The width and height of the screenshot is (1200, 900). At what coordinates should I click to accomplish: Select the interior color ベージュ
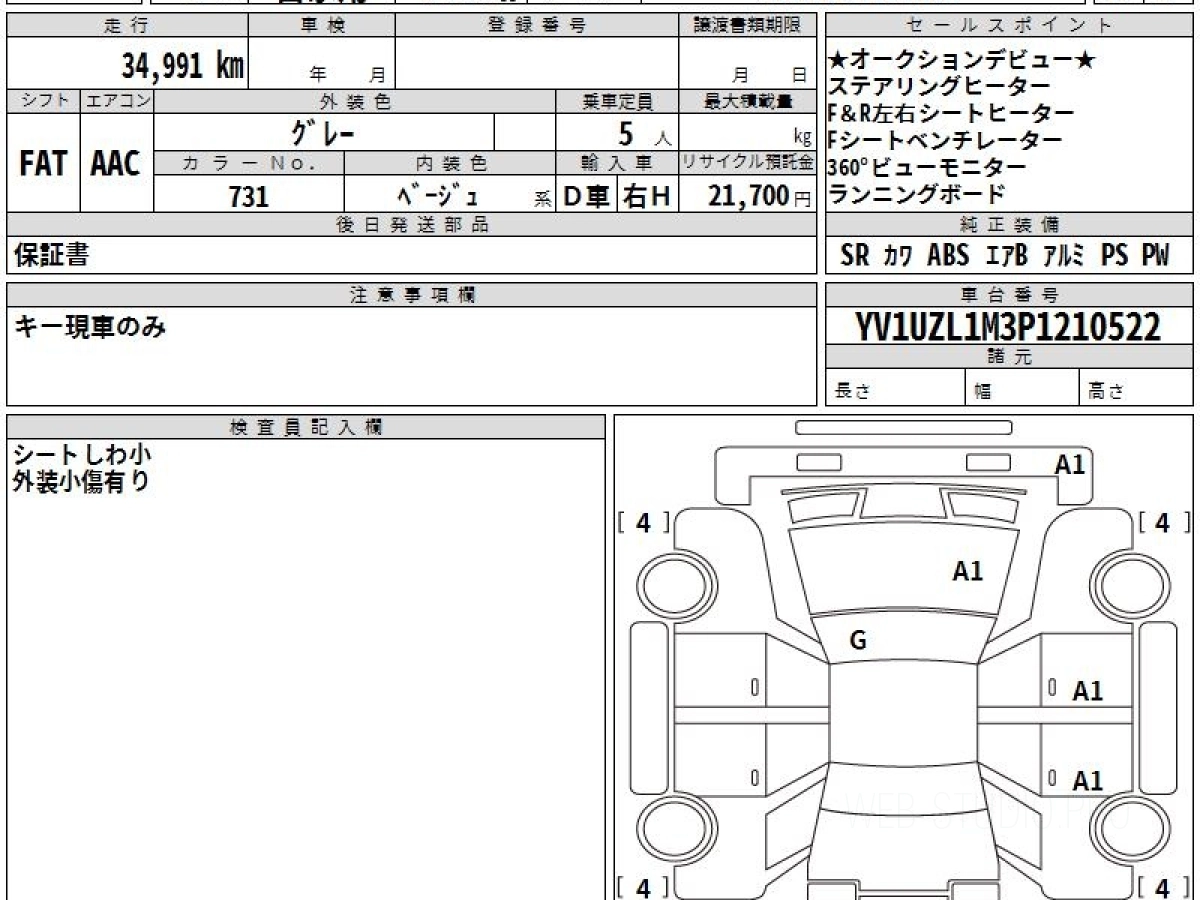tap(437, 196)
